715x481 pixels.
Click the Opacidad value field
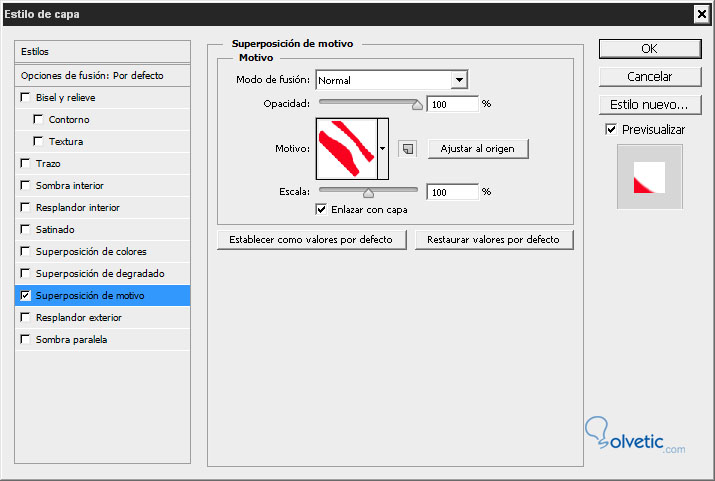tap(453, 104)
